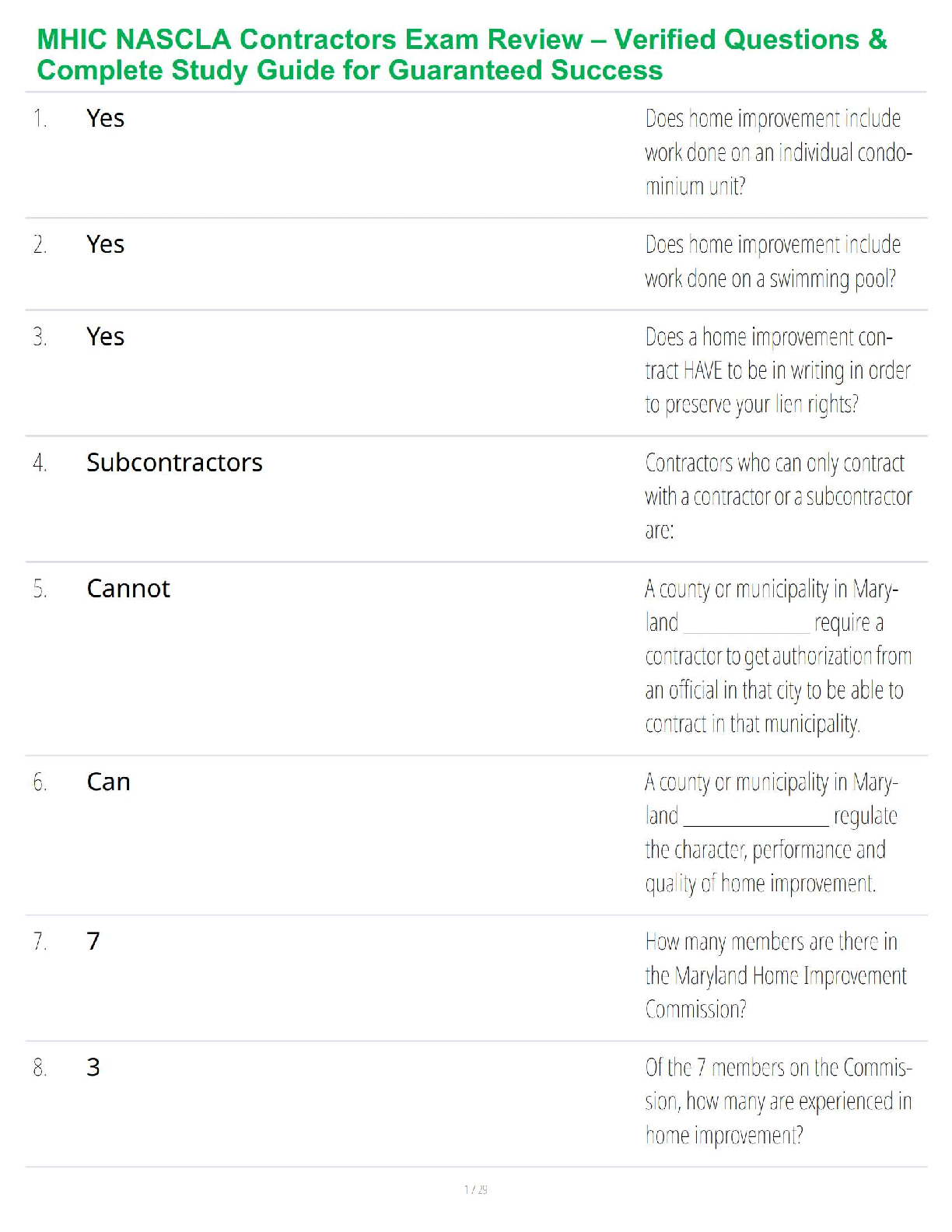Click the page number at the bottom
This screenshot has height=1232, width=952.
pyautogui.click(x=476, y=1189)
